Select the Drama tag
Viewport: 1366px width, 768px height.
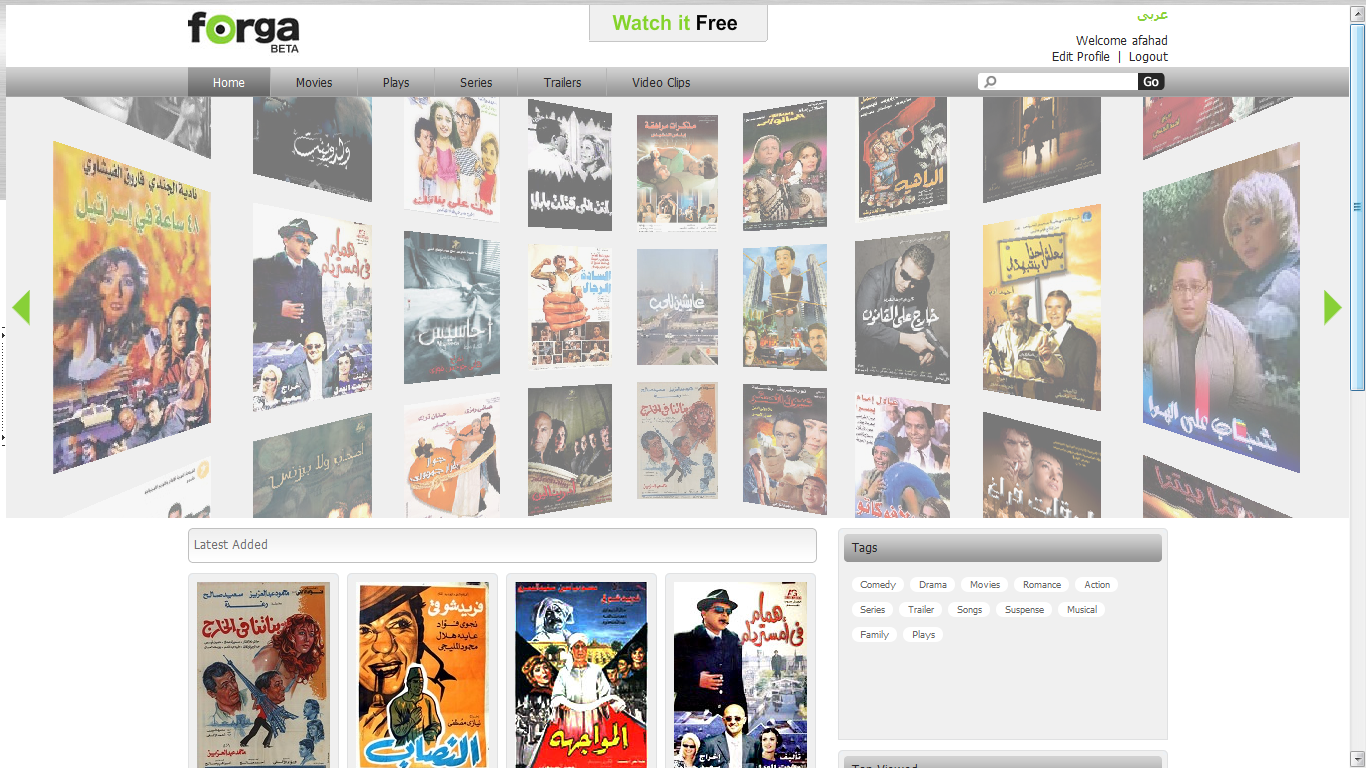933,585
